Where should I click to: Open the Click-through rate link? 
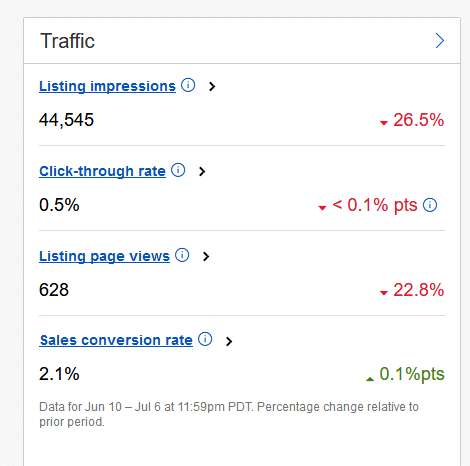pos(102,171)
